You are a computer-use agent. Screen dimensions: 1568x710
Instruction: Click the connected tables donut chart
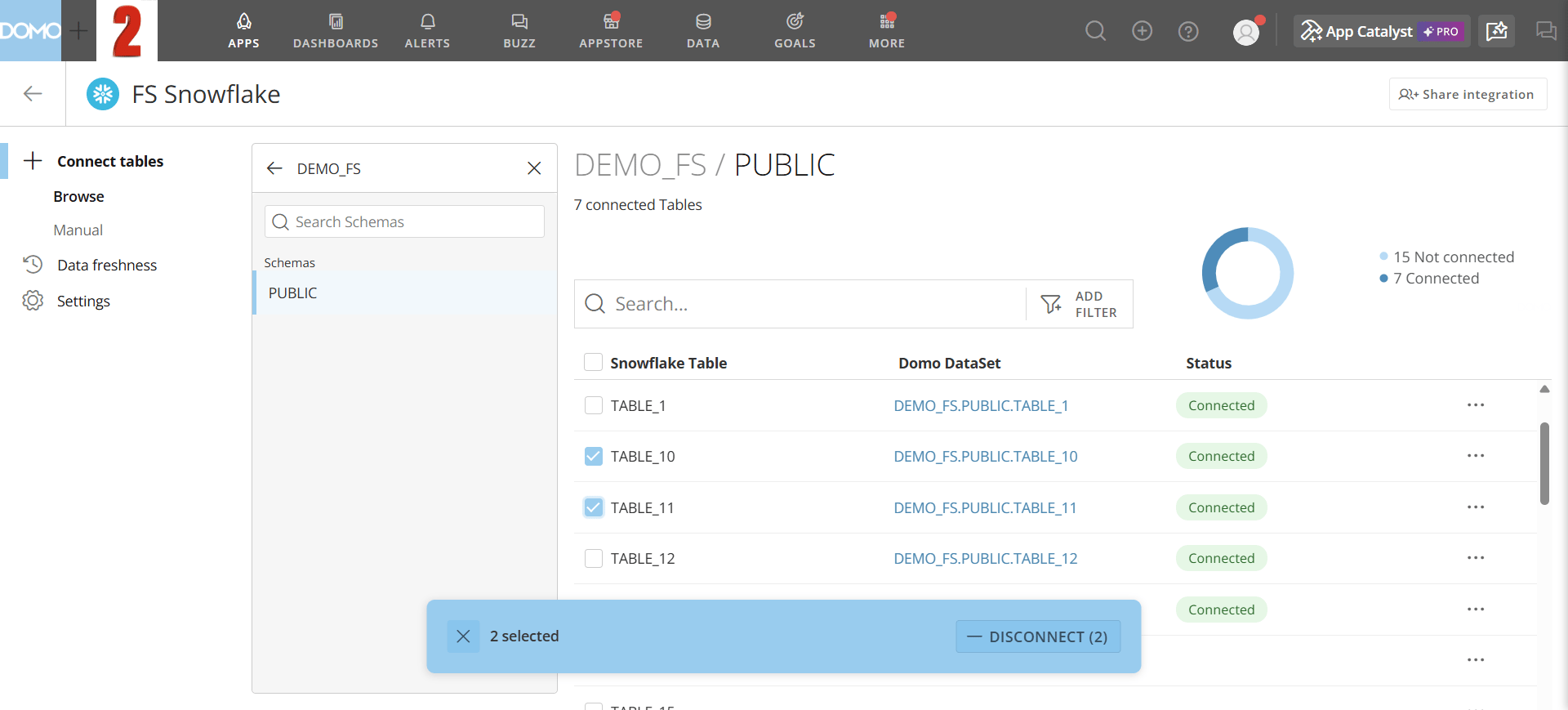(x=1248, y=273)
